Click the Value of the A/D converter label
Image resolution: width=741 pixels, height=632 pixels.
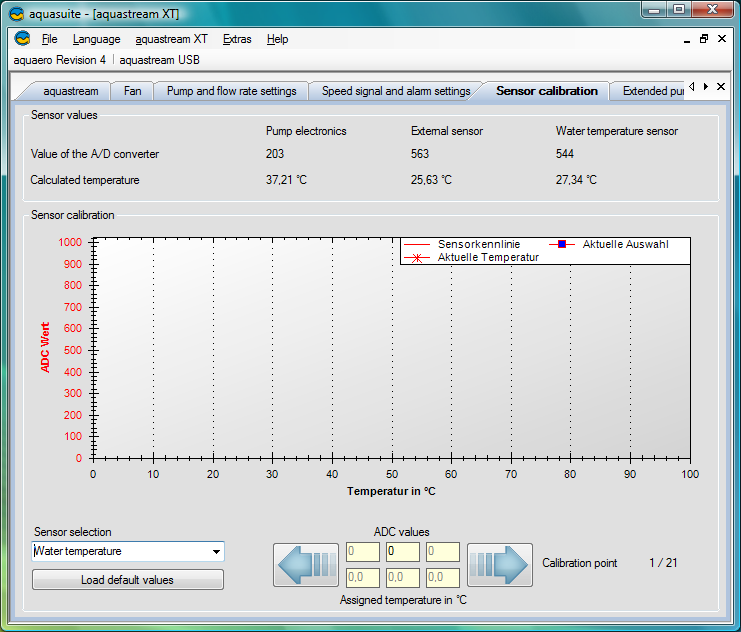point(95,154)
